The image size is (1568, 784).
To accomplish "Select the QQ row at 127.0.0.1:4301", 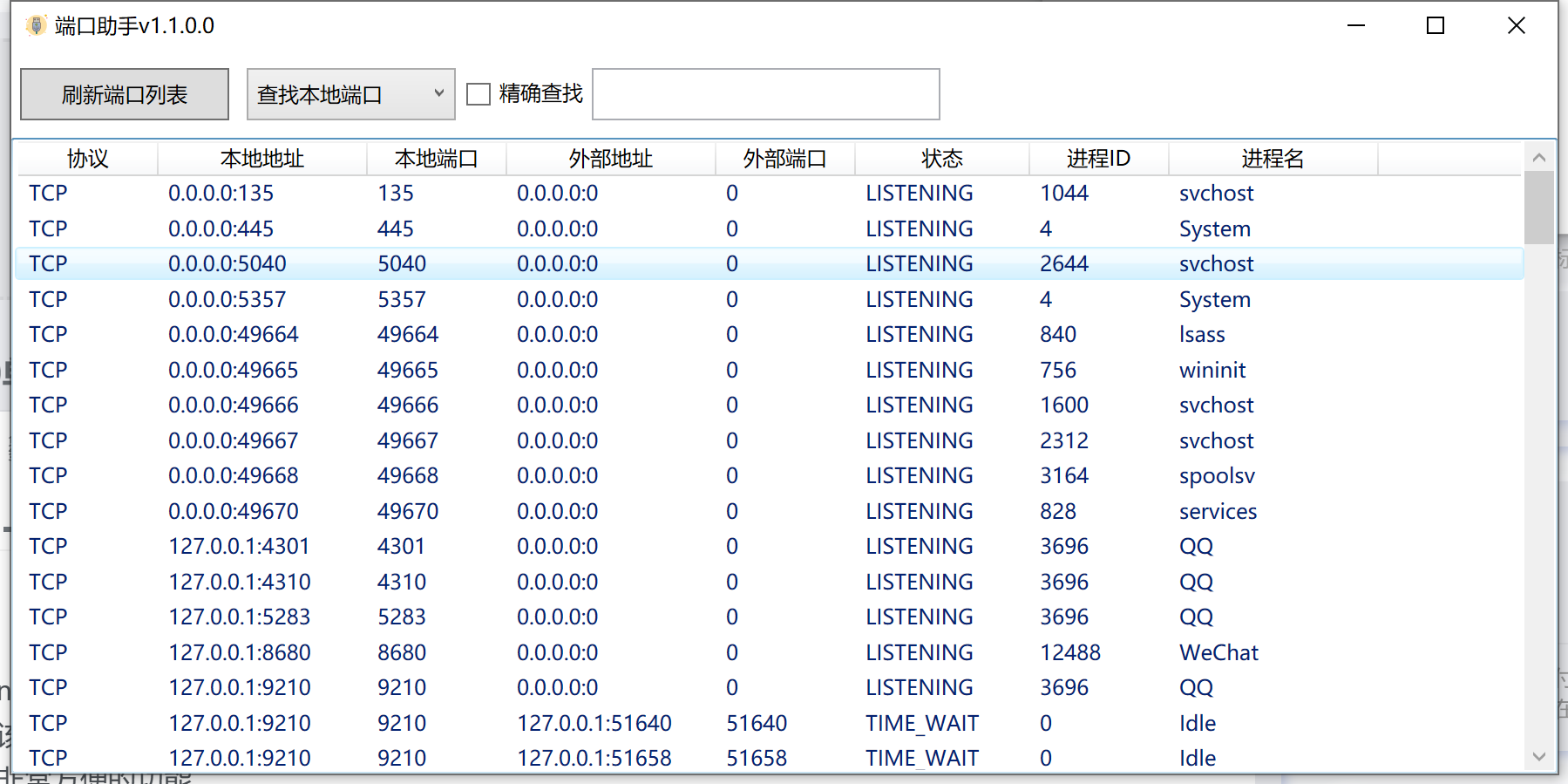I will click(770, 546).
